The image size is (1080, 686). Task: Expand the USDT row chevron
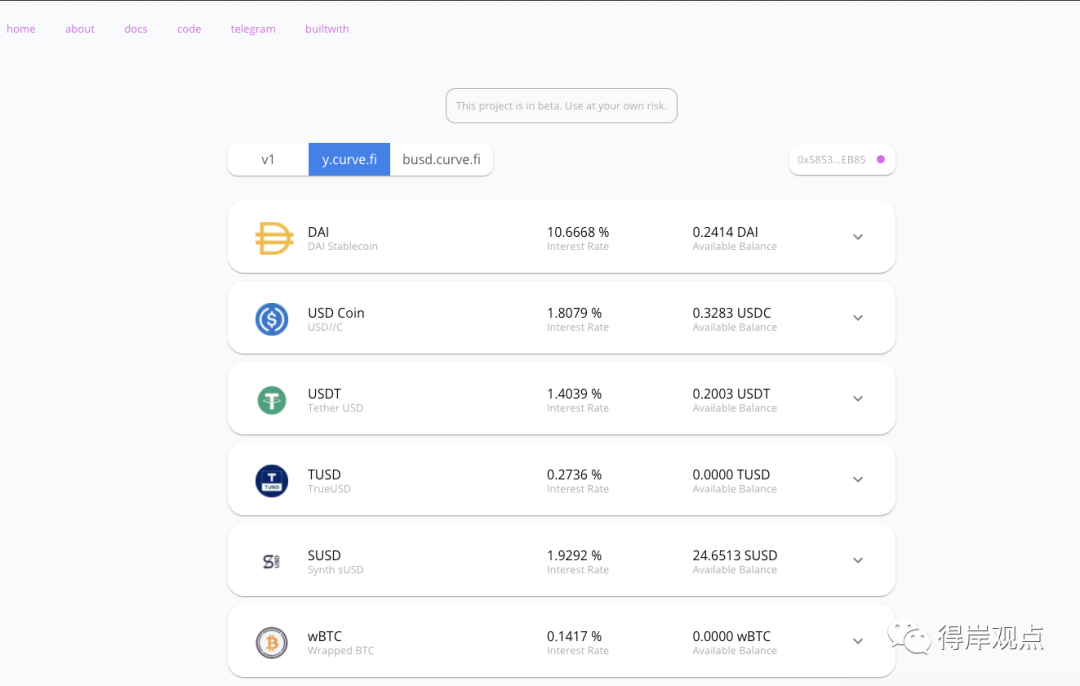(x=858, y=399)
